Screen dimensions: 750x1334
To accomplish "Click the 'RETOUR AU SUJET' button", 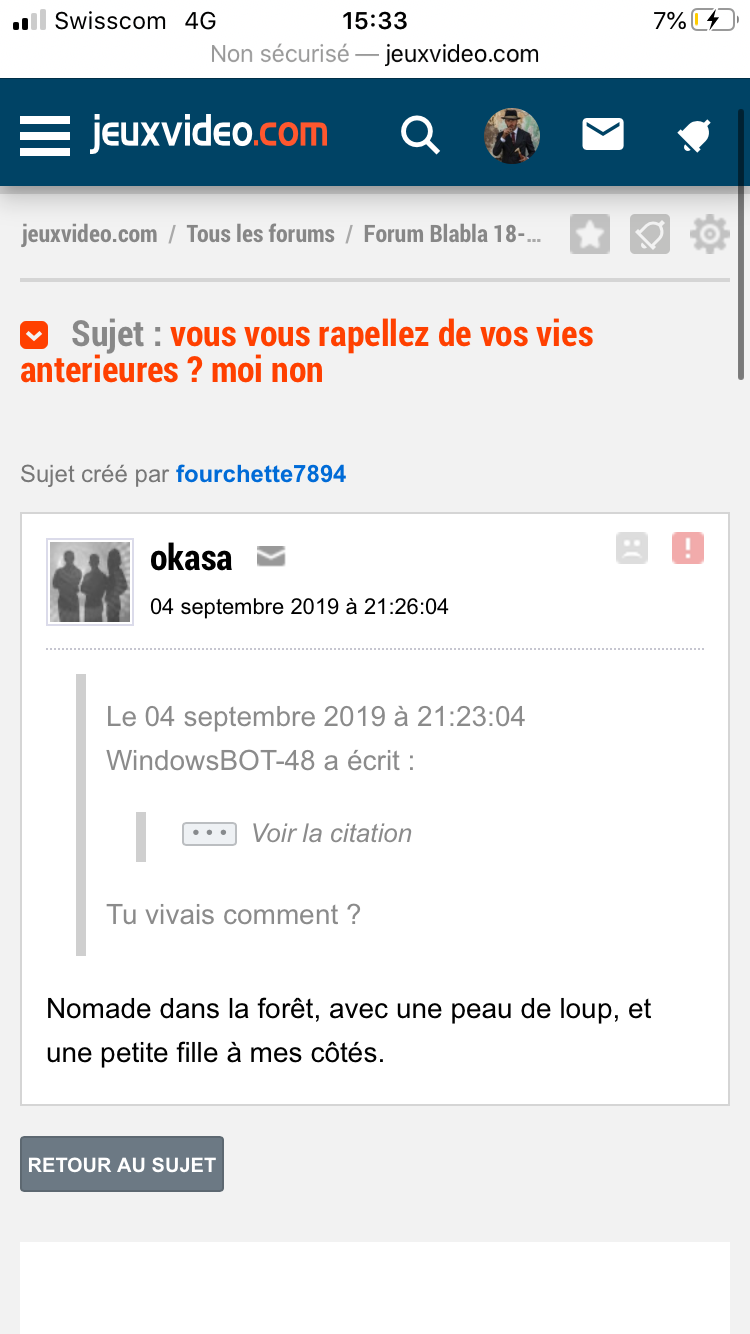I will (122, 1164).
